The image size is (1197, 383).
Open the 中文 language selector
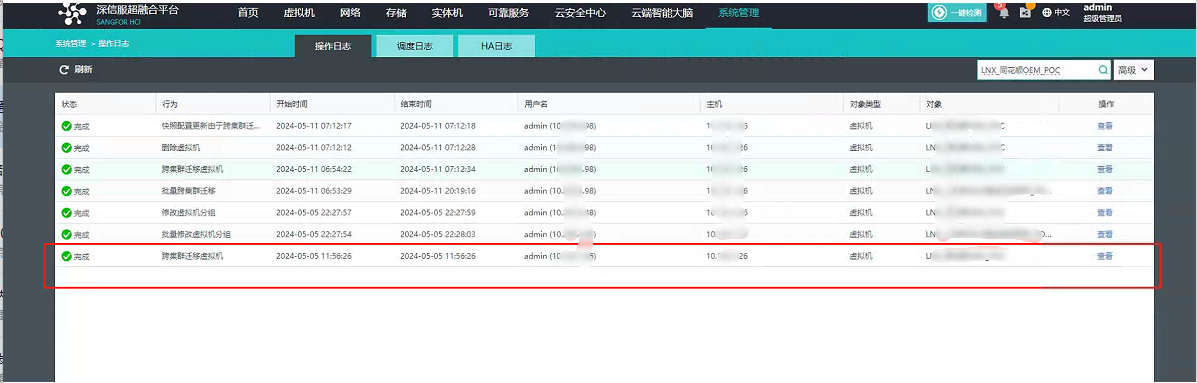1062,12
